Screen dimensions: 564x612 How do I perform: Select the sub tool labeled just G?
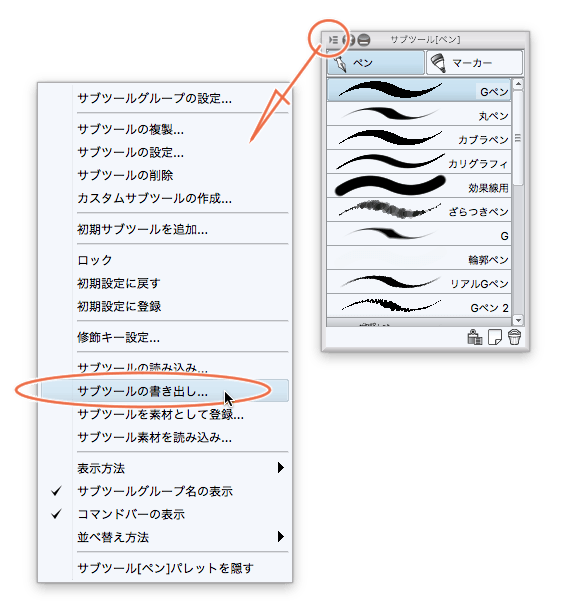[419, 234]
